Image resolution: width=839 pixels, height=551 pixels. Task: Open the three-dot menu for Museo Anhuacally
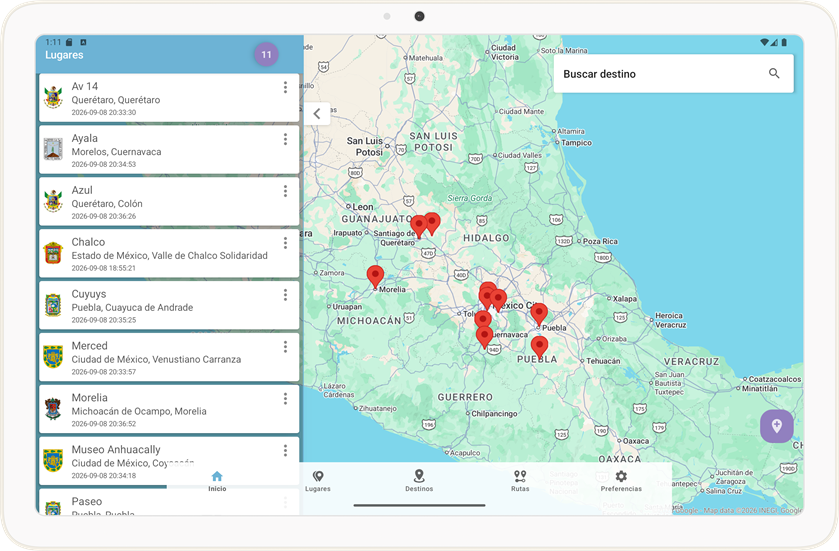[285, 450]
